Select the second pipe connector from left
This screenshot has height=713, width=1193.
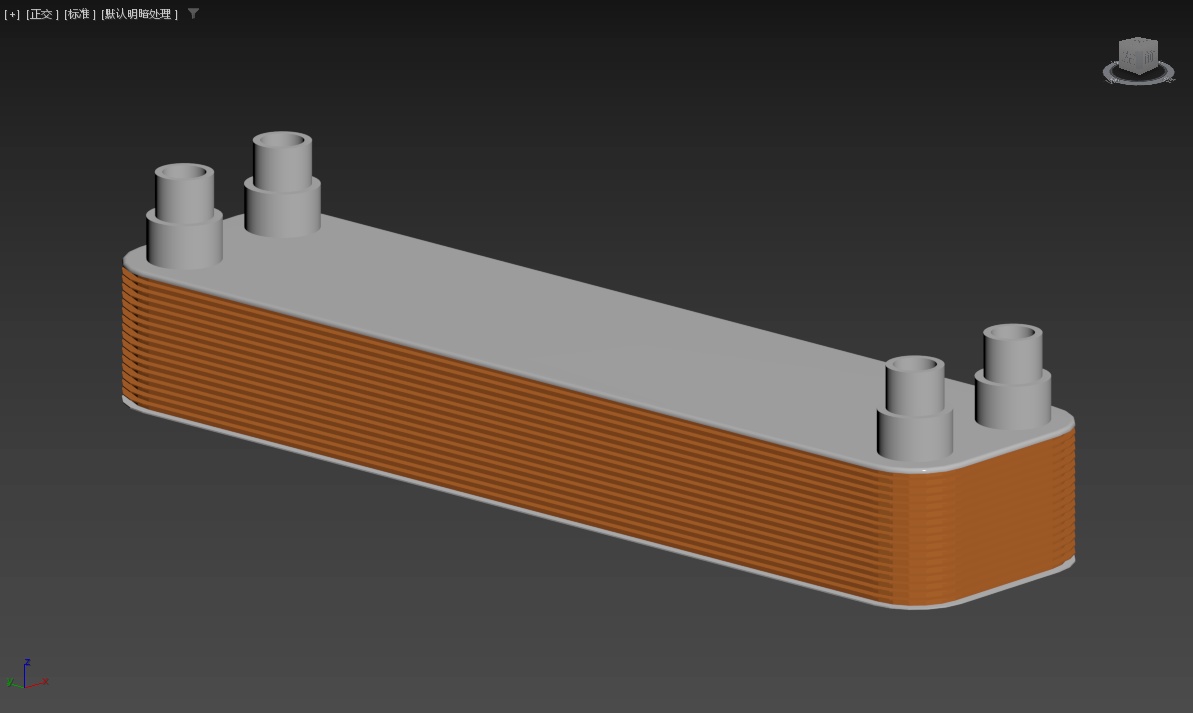282,190
